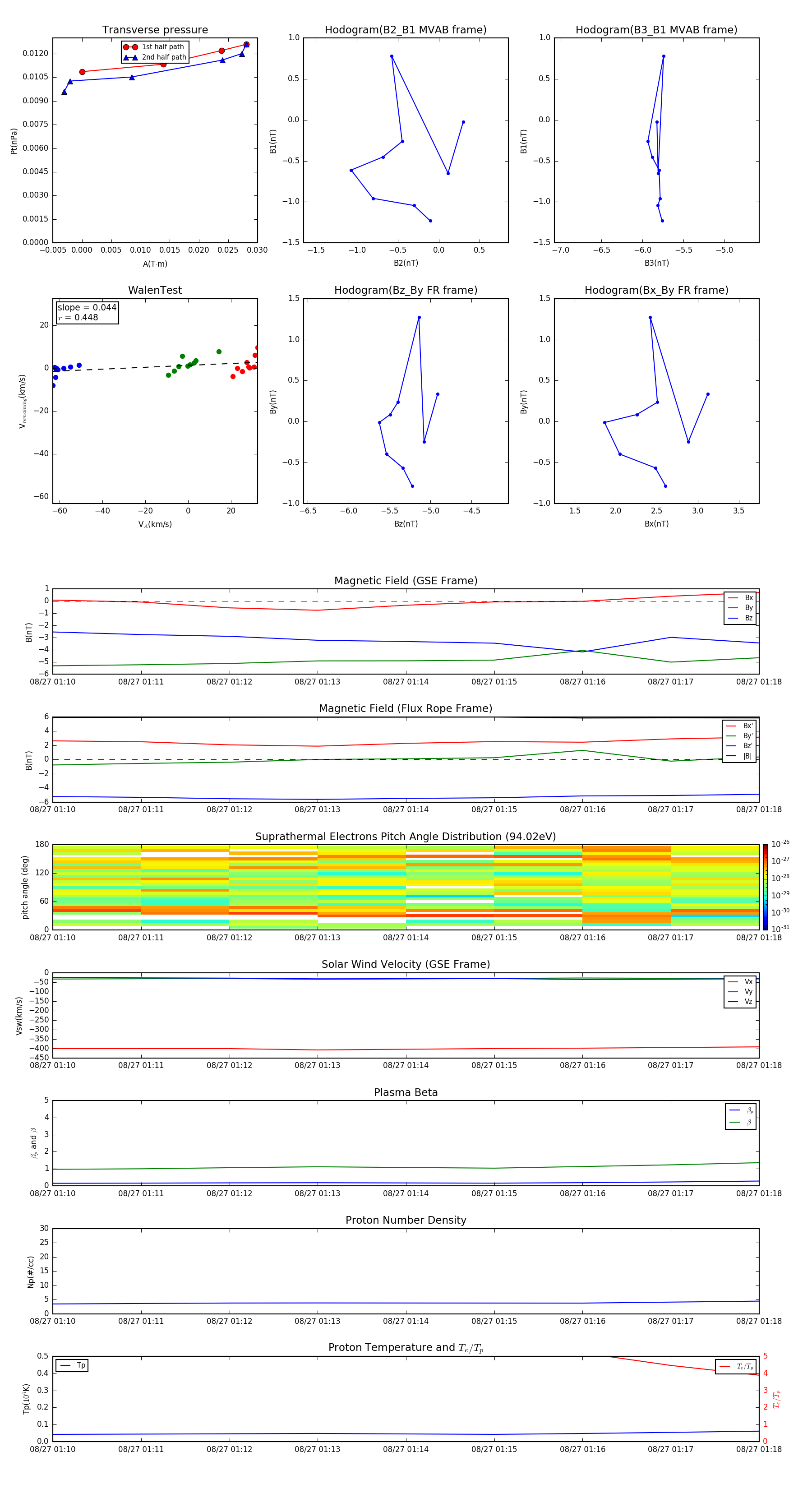Click the 'Magnetic Field (Flux Rope Frame)' title
812x1489 pixels.
[x=406, y=709]
